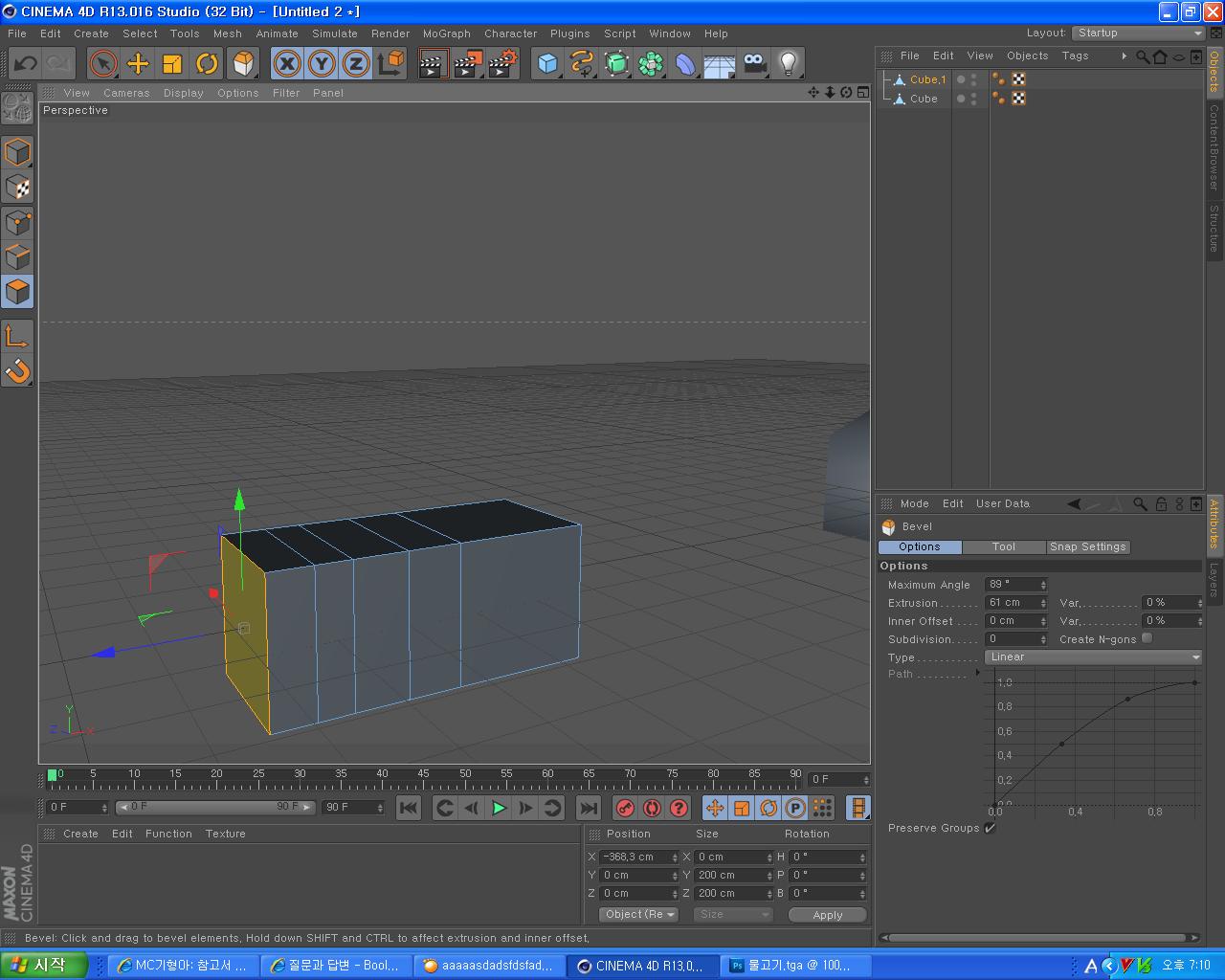1225x980 pixels.
Task: Toggle Enable Snap magnet icon
Action: click(18, 370)
